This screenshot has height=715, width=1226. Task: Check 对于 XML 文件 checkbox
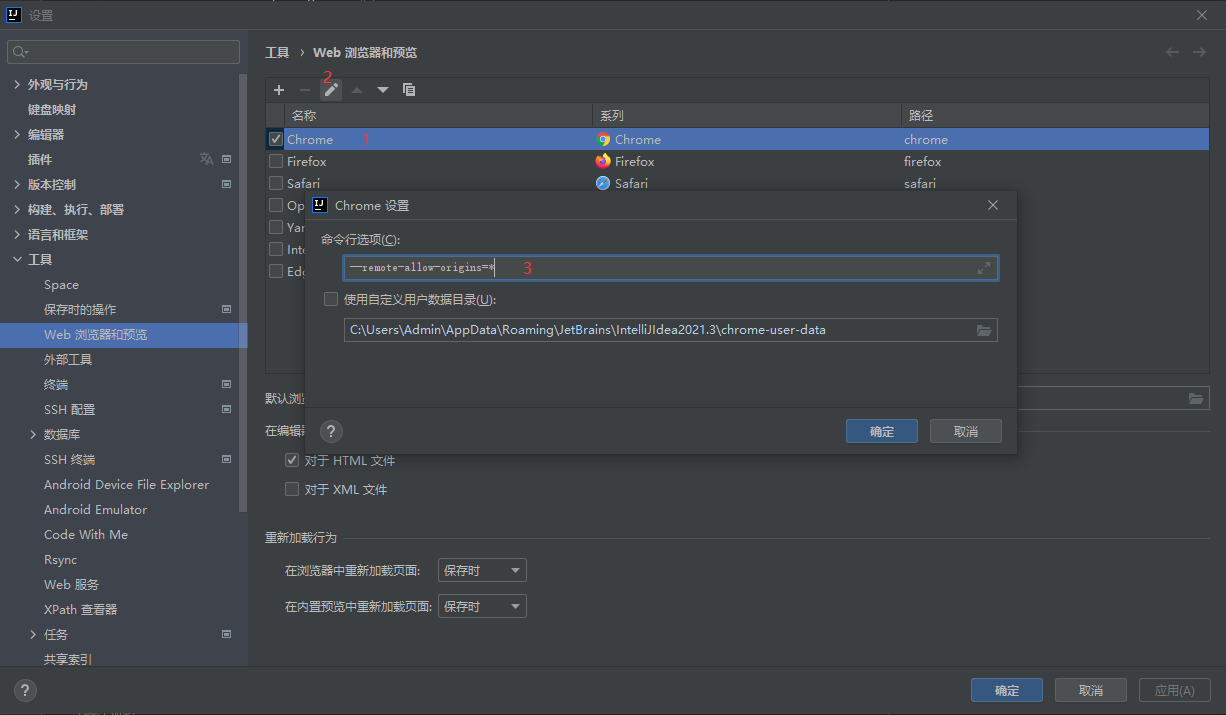click(292, 489)
